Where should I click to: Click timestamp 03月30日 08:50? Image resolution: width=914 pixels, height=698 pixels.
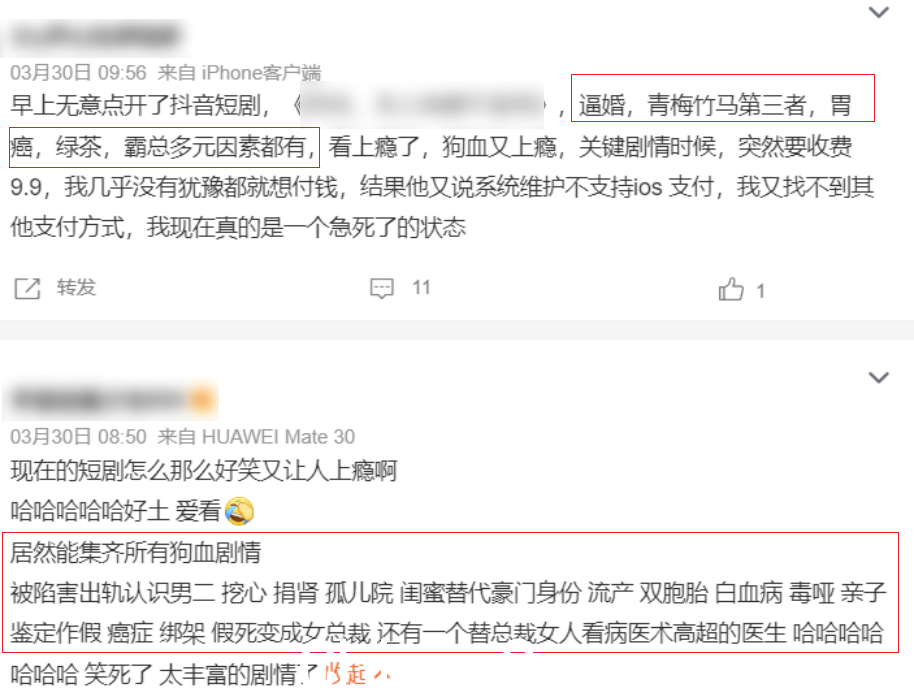[x=79, y=437]
